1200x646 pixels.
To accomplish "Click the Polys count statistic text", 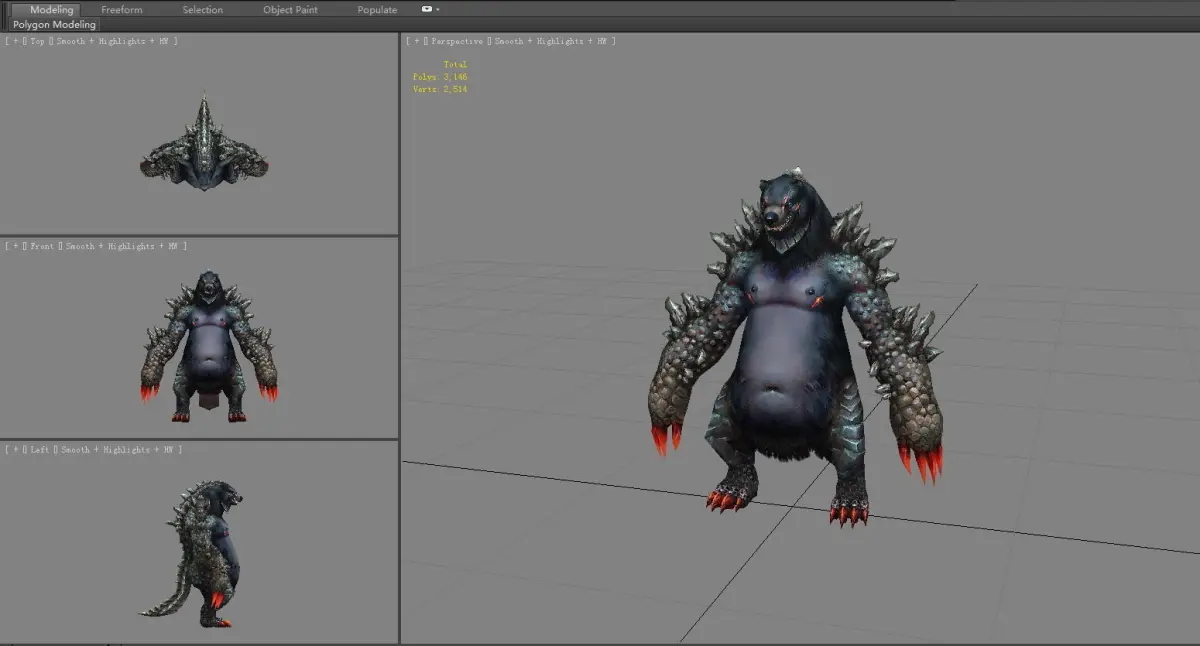I will (x=440, y=77).
